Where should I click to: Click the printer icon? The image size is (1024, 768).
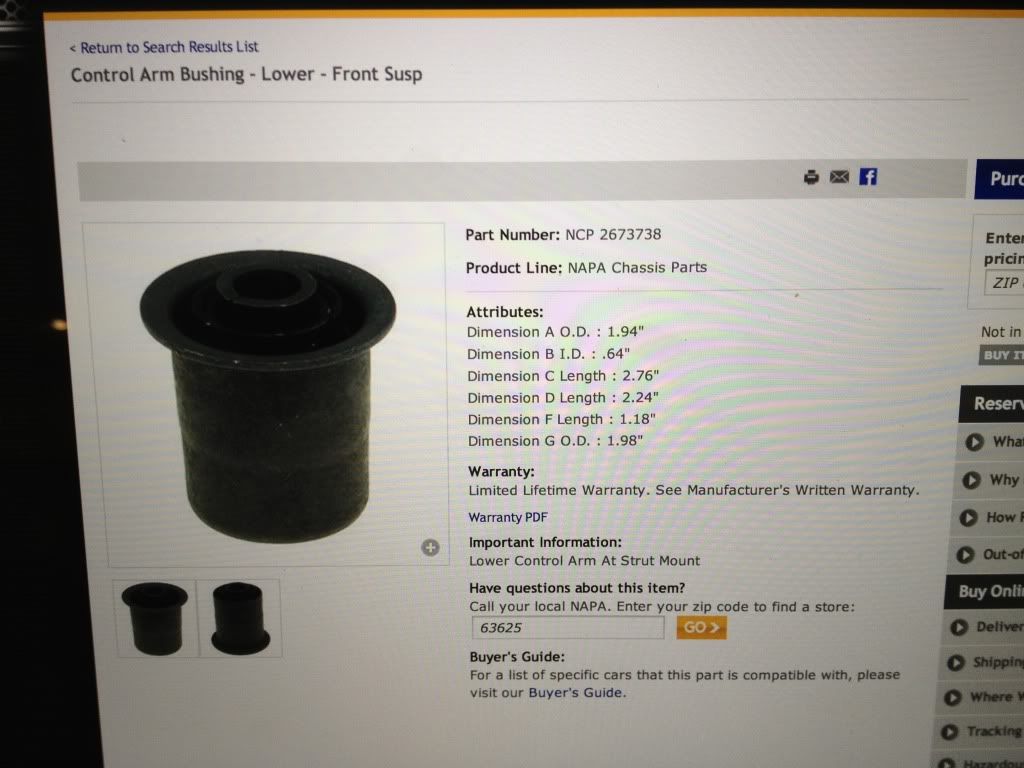pos(811,177)
